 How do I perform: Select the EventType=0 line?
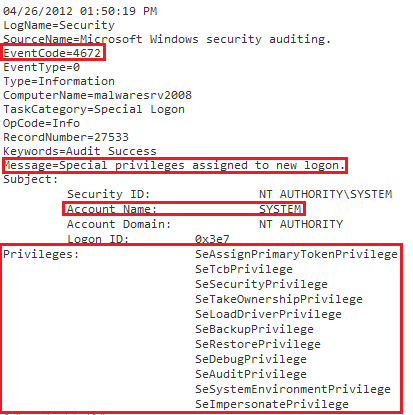click(x=41, y=67)
